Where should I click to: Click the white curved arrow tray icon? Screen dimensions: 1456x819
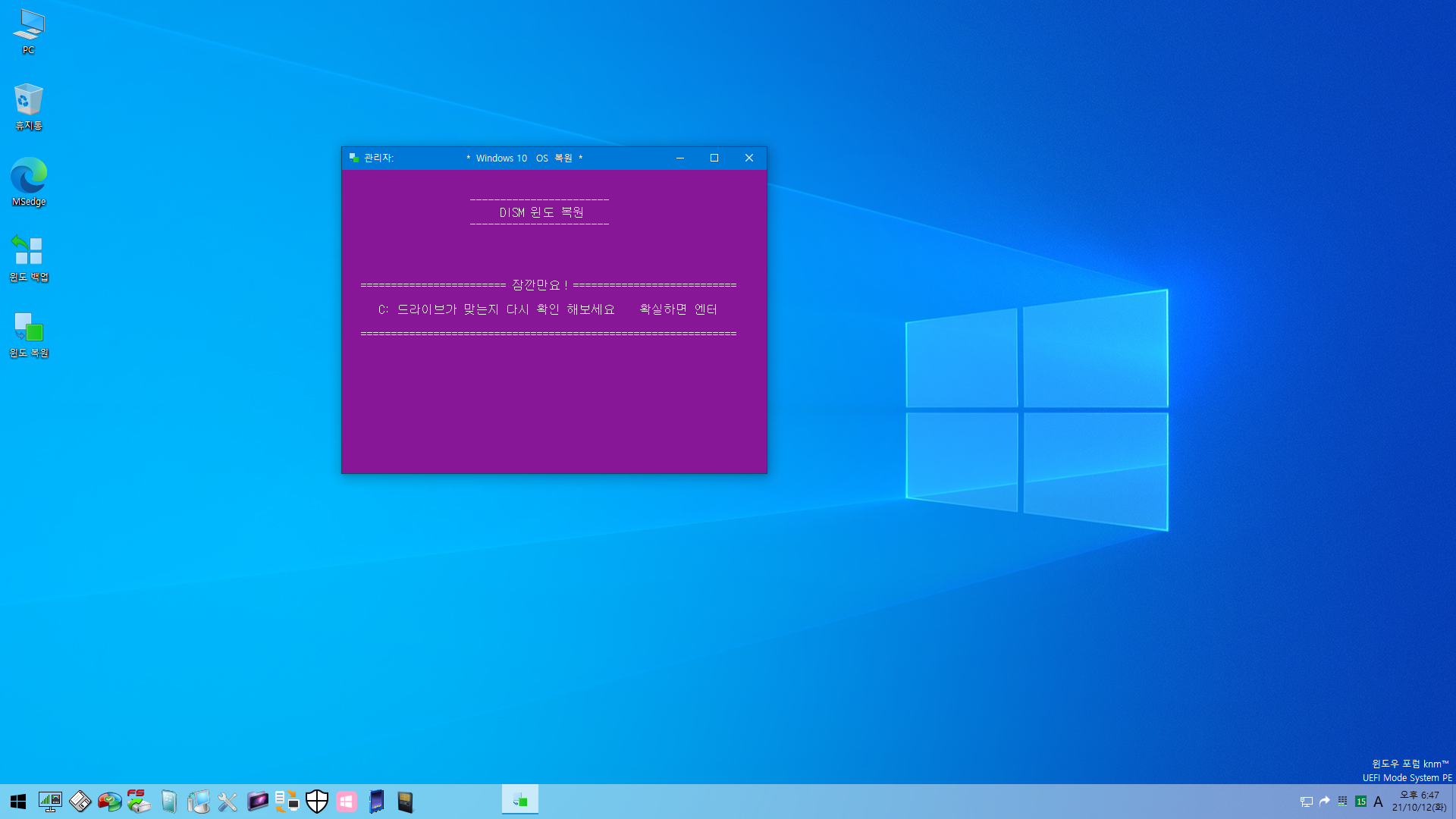1325,801
